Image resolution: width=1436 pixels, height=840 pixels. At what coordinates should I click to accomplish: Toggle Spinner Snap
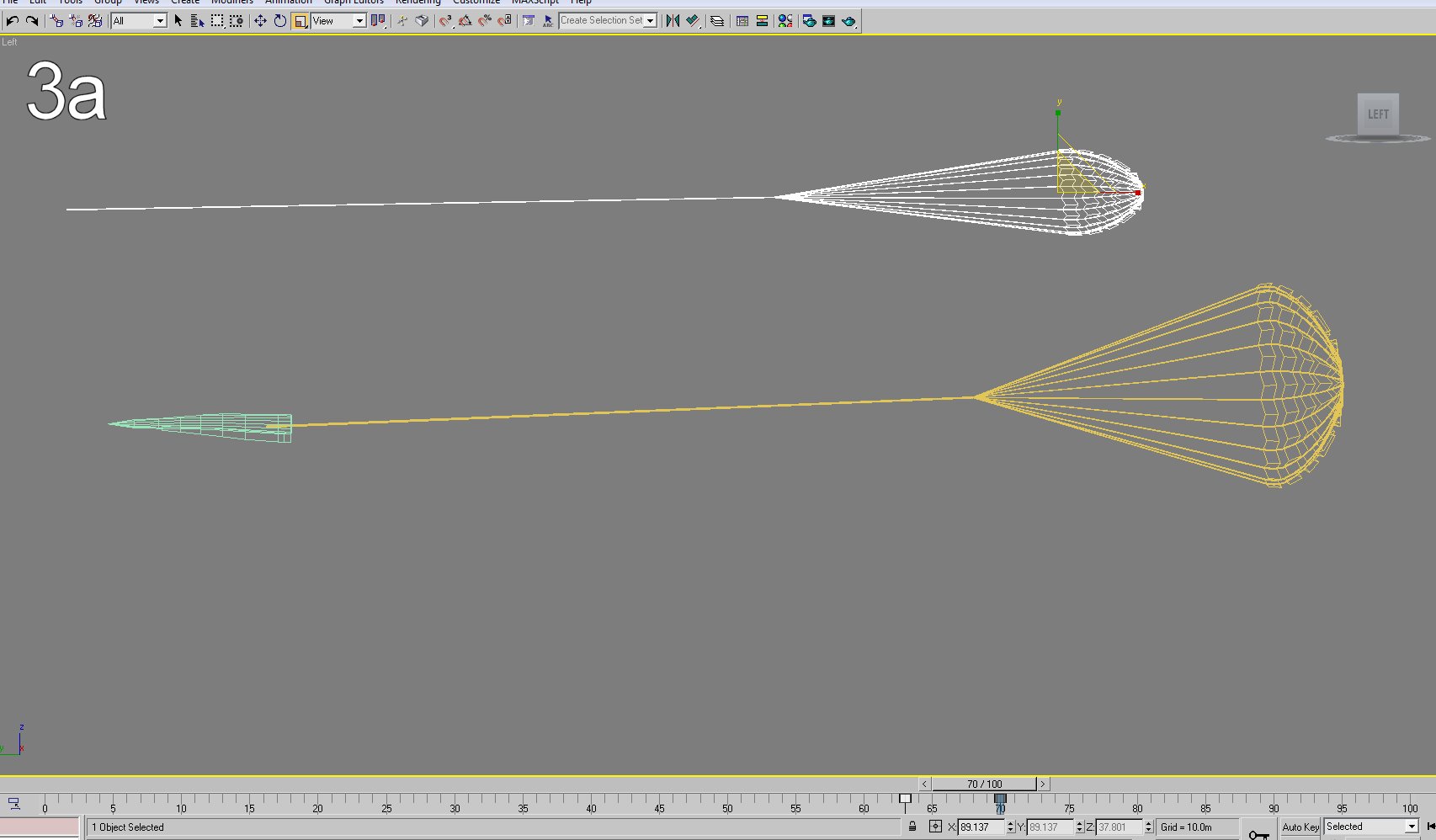tap(504, 21)
